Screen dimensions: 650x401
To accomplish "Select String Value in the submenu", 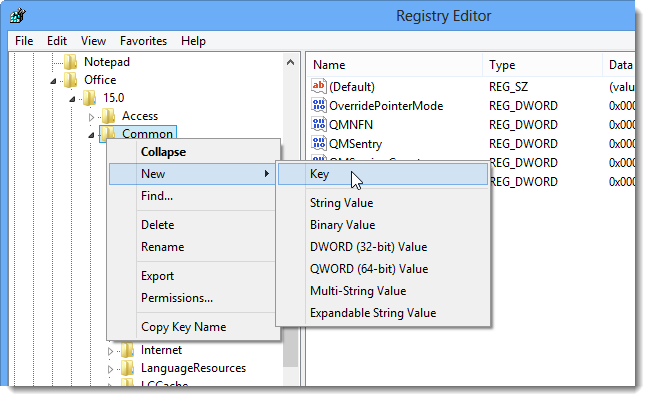I will click(383, 203).
